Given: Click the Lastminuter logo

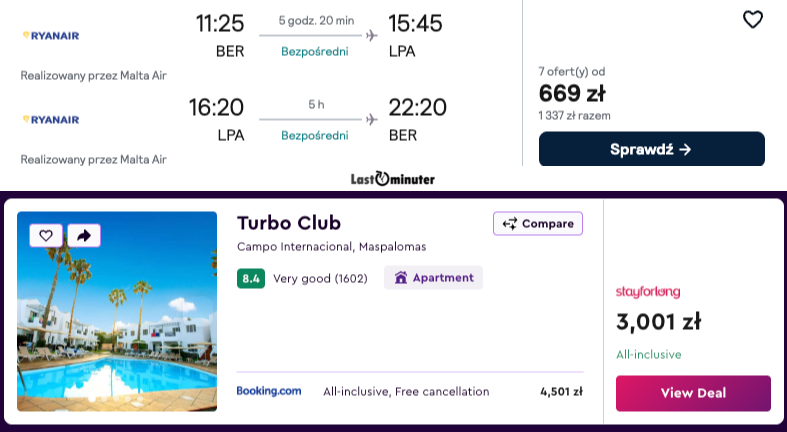Looking at the screenshot, I should click(x=393, y=180).
